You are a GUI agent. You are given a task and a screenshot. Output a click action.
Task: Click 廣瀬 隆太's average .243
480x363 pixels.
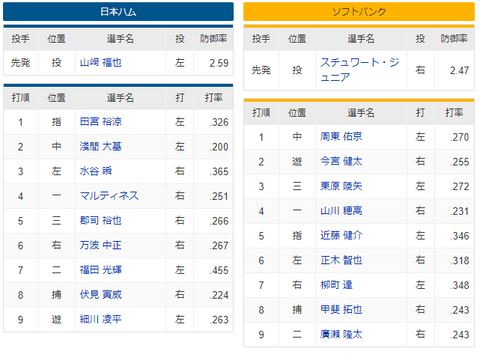click(460, 334)
